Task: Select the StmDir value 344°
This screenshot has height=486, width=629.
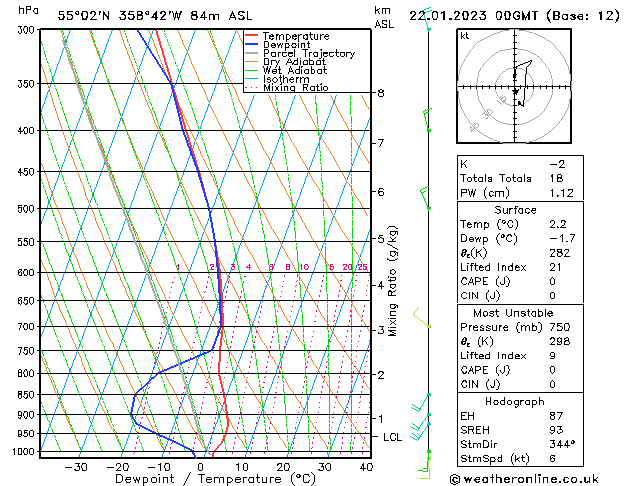Action: [562, 444]
